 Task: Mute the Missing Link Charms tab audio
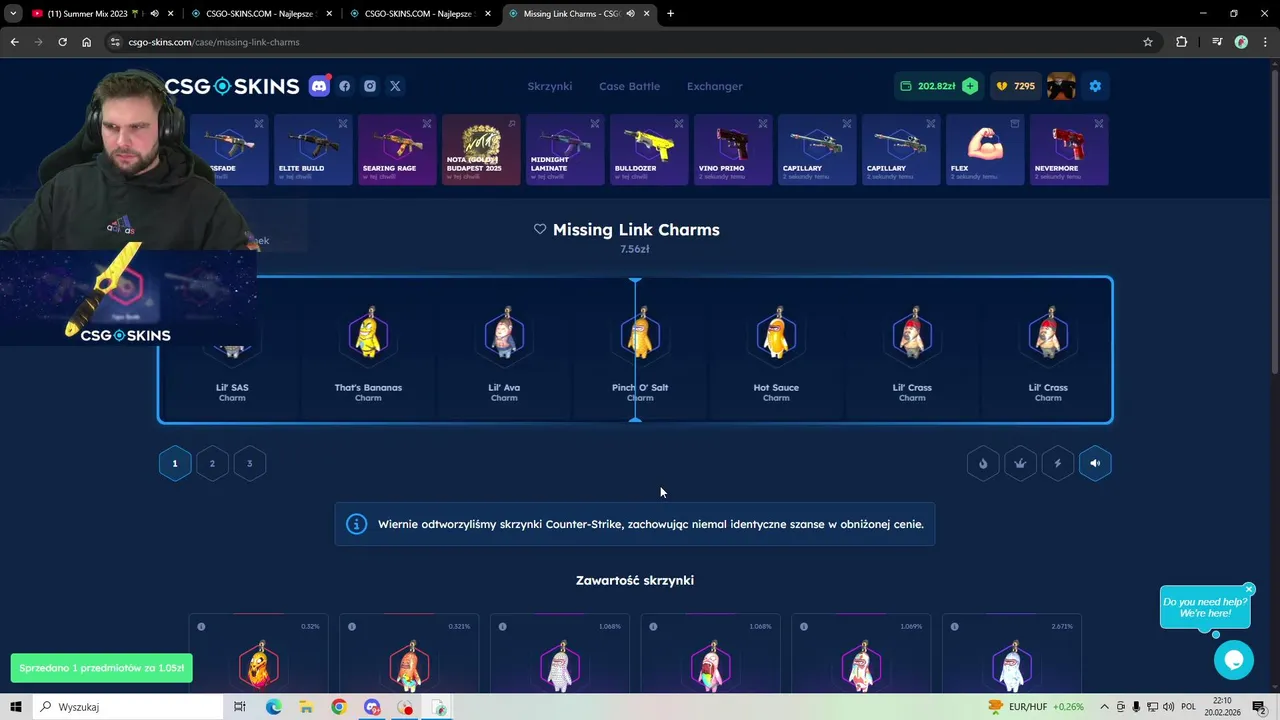tap(630, 14)
